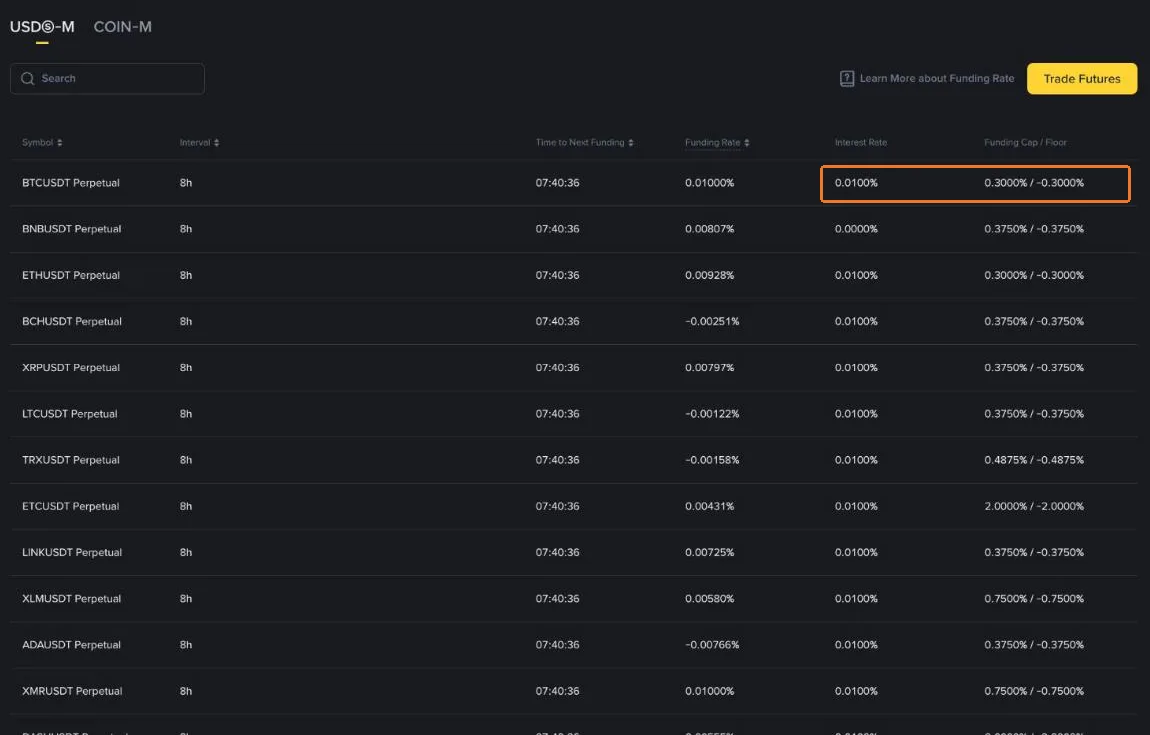
Task: Click LTCUSDT funding rate -0.00122%
Action: (x=712, y=414)
